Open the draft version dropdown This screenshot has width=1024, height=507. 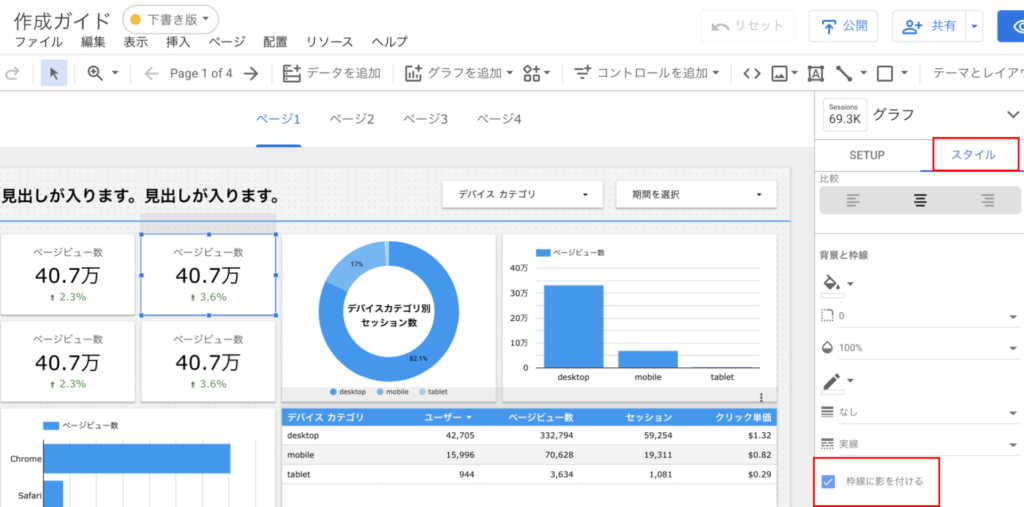coord(170,20)
